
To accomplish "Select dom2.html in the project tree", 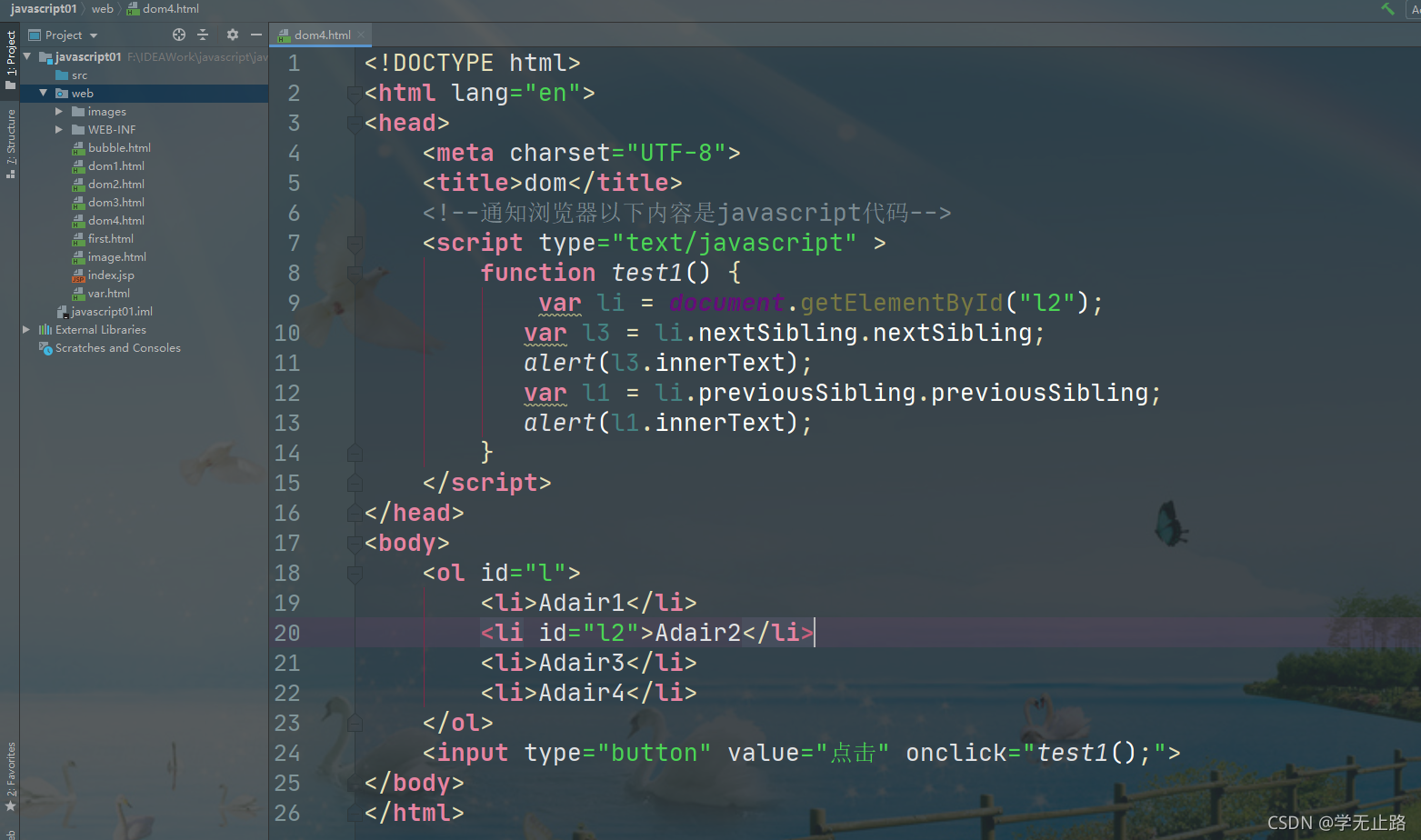I will [116, 185].
